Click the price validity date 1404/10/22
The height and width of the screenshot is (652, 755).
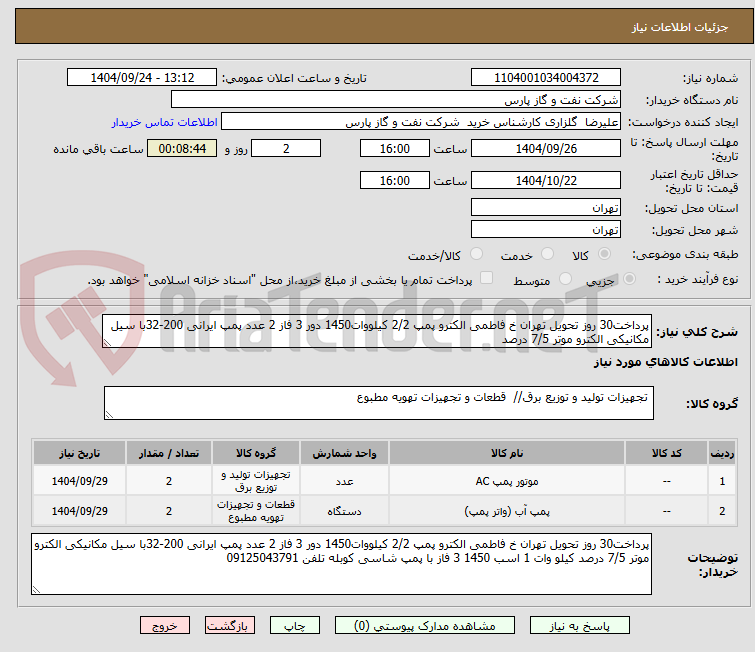[546, 181]
